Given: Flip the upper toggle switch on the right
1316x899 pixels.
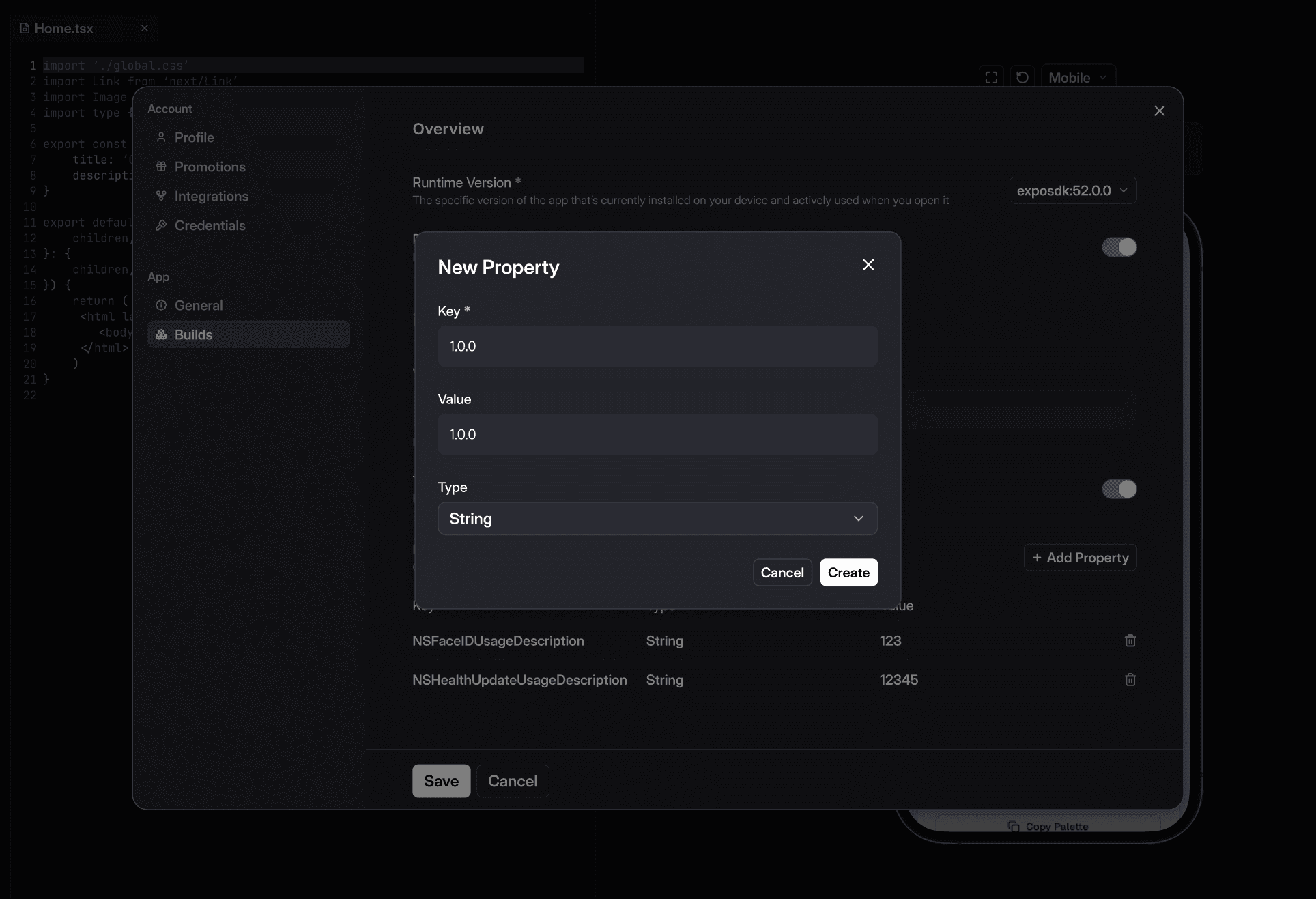Looking at the screenshot, I should 1118,247.
